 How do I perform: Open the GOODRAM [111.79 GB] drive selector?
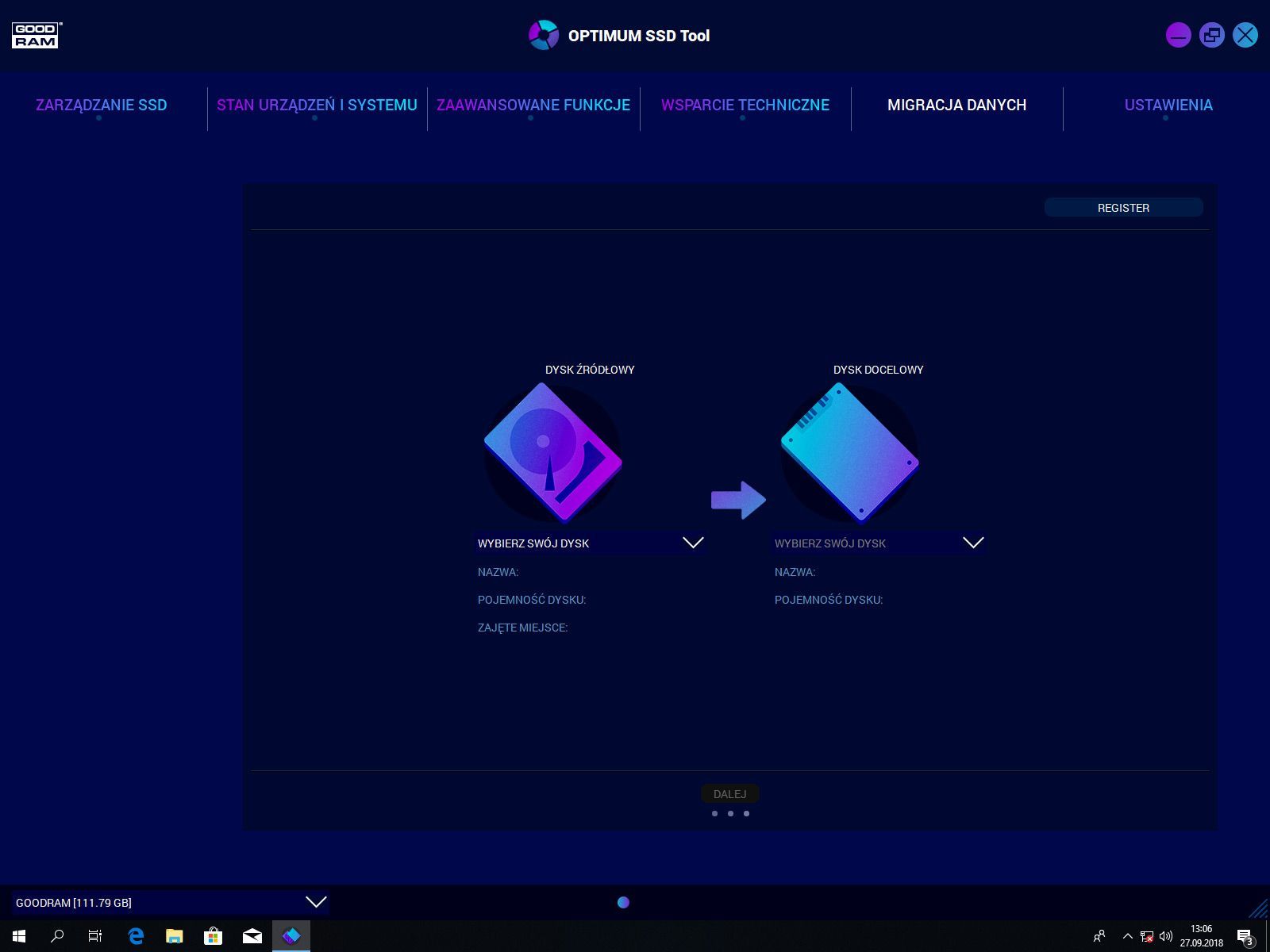point(170,903)
